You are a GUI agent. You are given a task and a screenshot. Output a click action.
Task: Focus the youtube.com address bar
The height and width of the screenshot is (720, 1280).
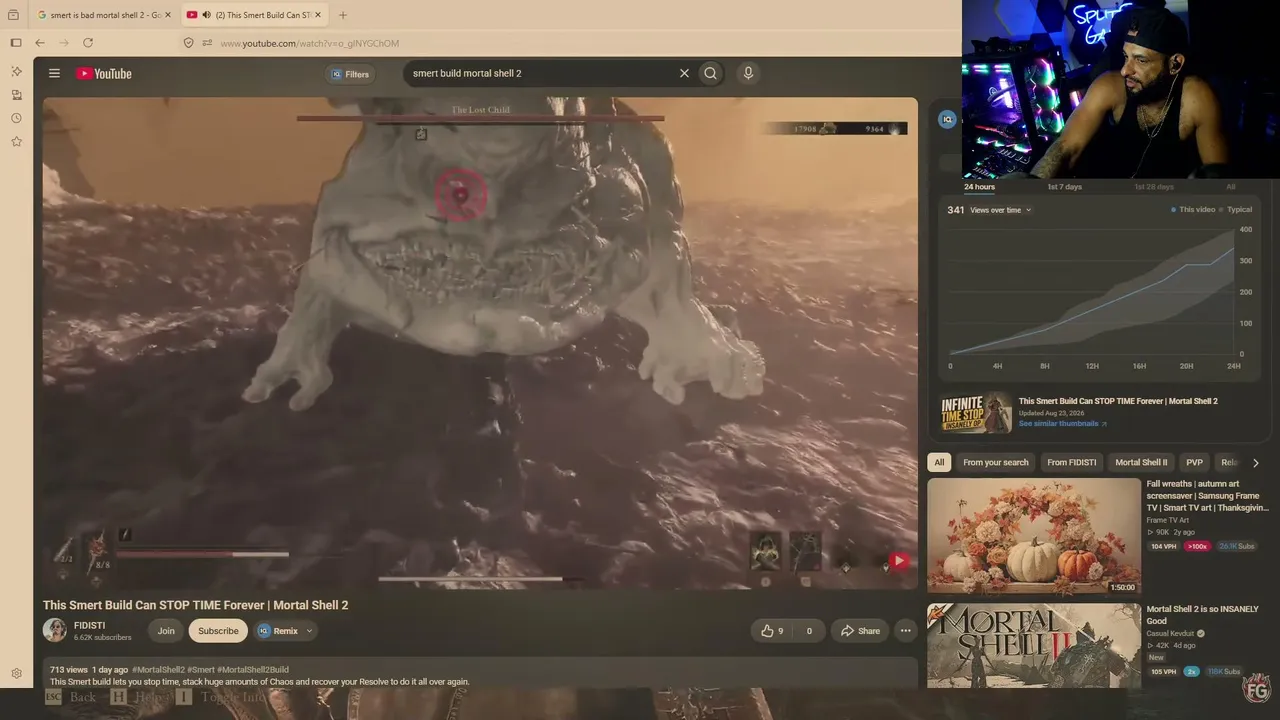(x=309, y=43)
